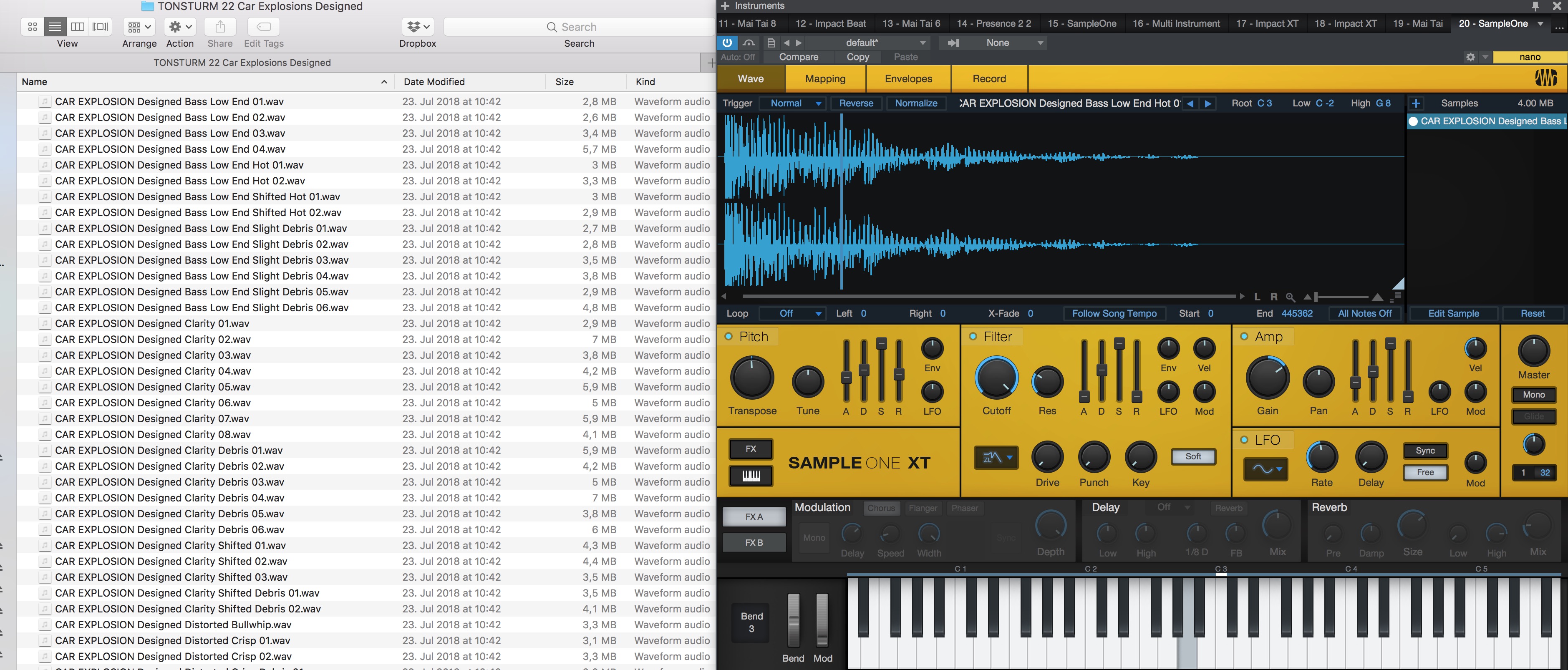Viewport: 1568px width, 670px height.
Task: Open the default* preset dropdown
Action: pos(868,43)
